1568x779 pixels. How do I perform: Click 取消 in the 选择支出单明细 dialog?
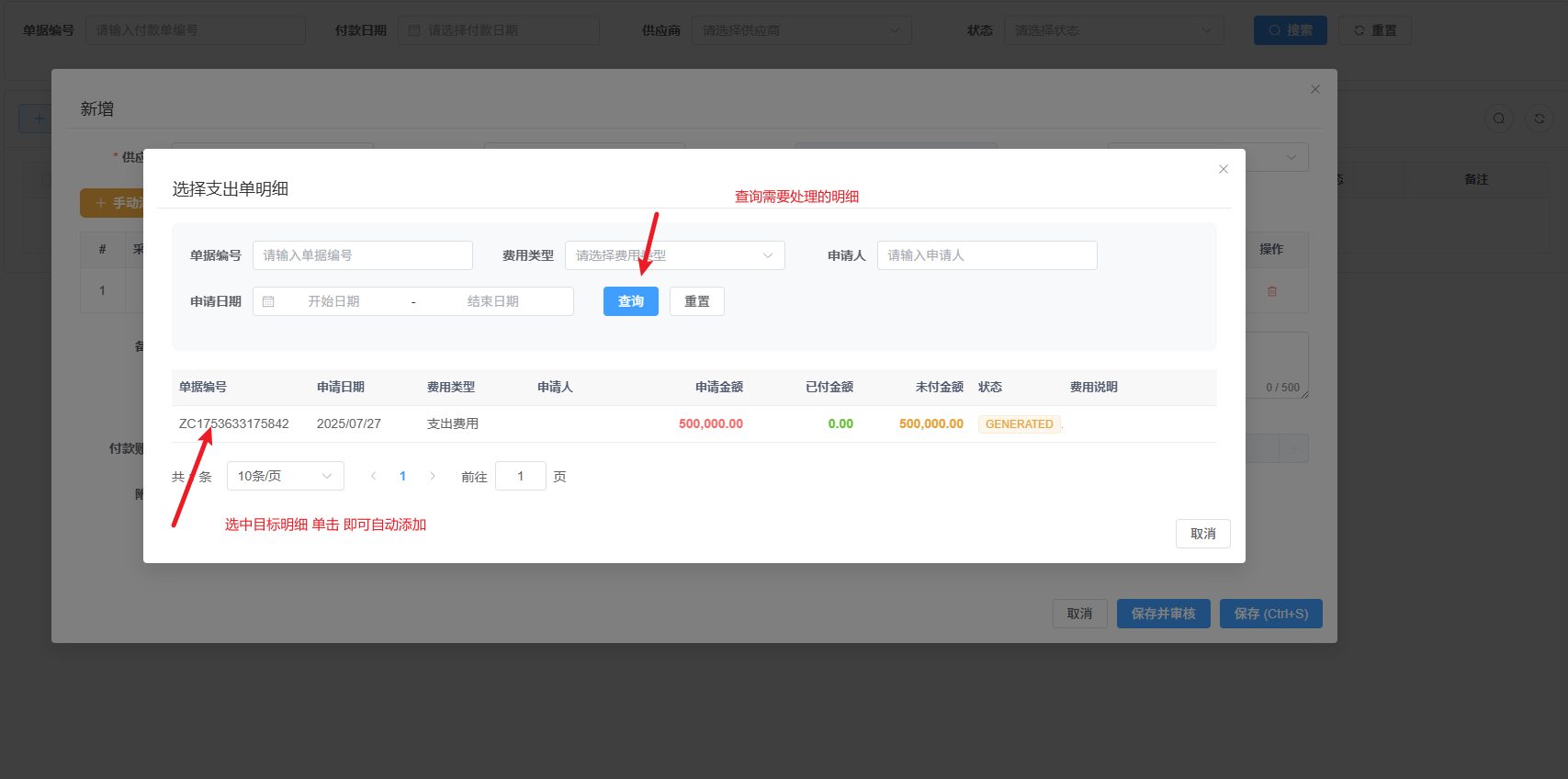(x=1202, y=534)
